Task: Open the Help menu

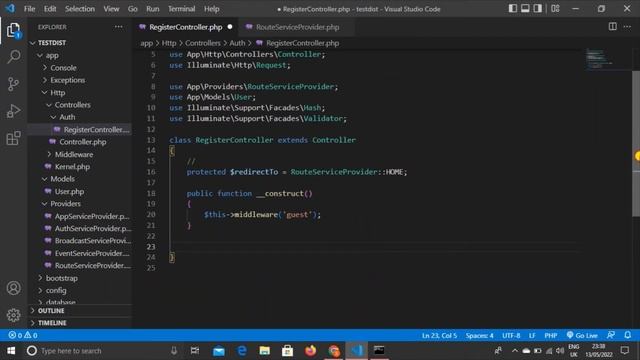Action: 211,9
